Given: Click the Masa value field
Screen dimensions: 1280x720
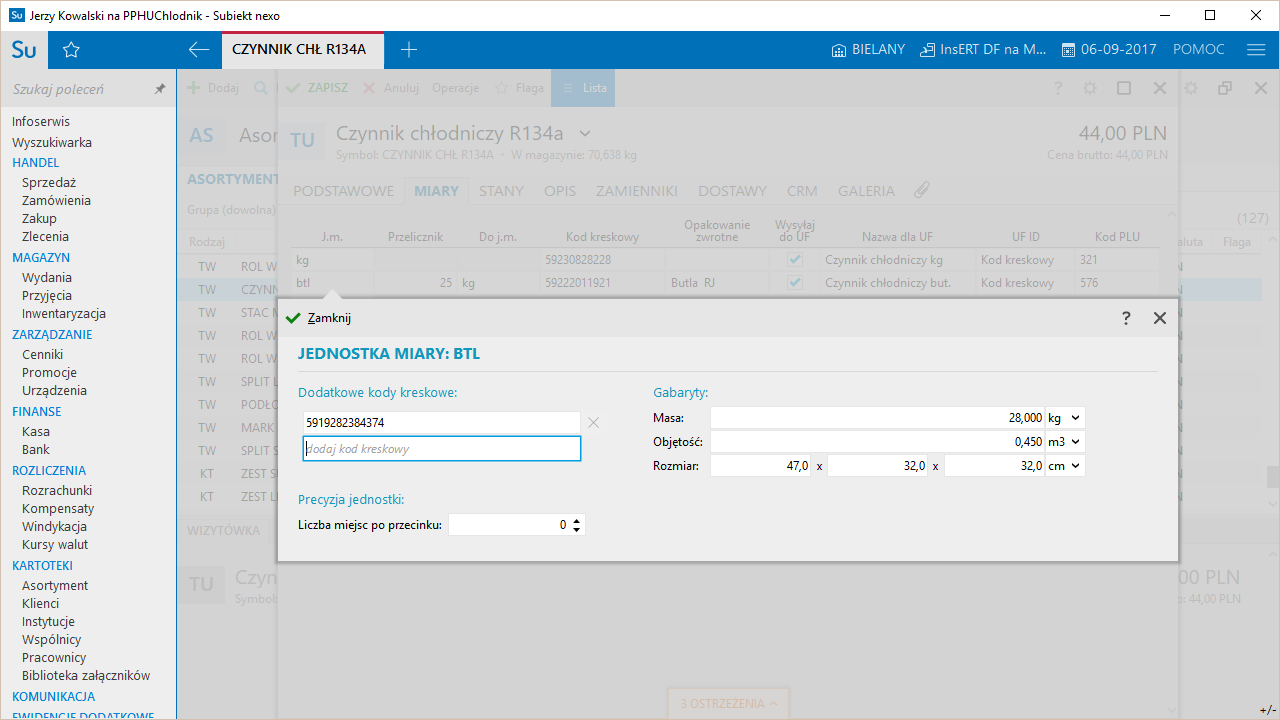Looking at the screenshot, I should pos(877,418).
